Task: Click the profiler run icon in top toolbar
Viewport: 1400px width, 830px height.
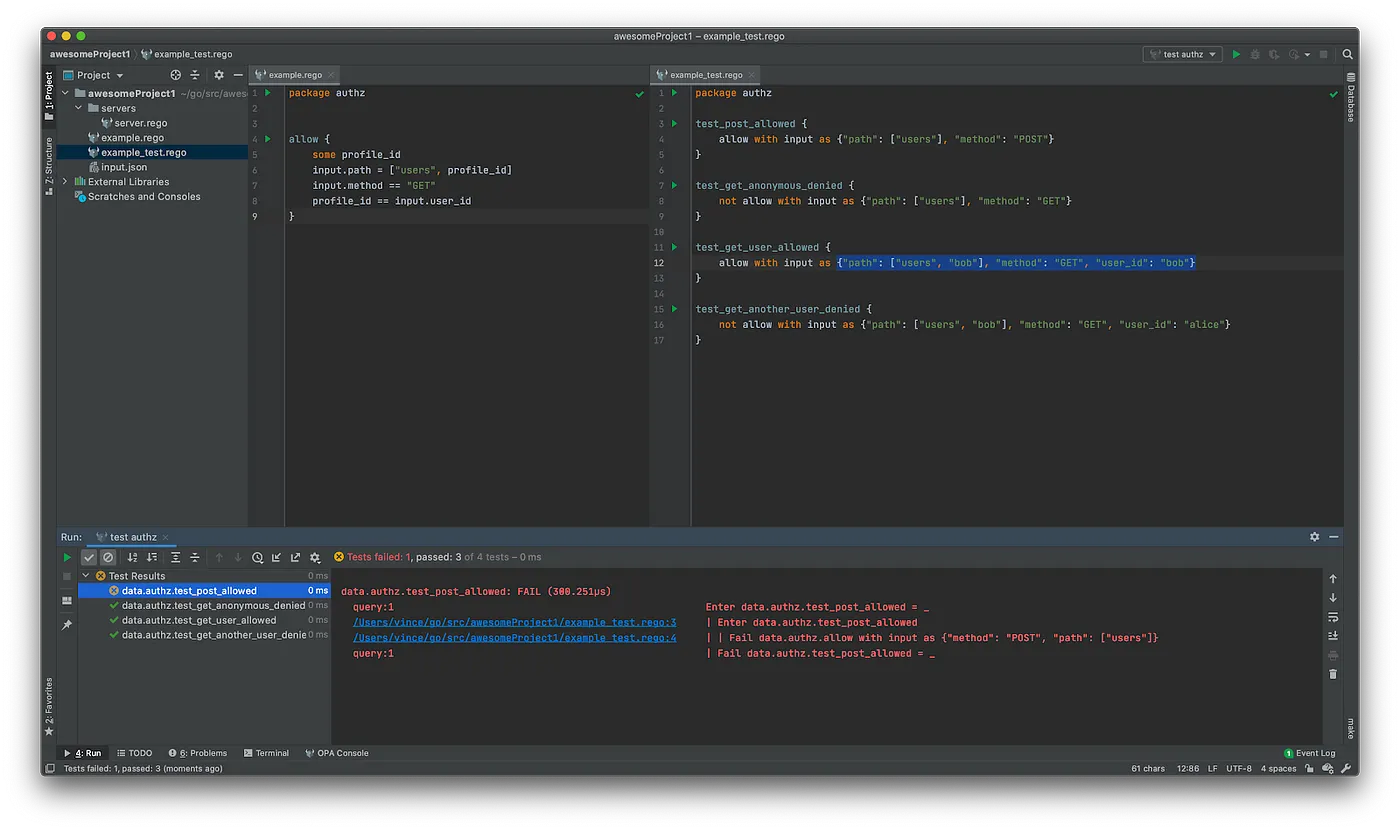Action: click(1294, 54)
